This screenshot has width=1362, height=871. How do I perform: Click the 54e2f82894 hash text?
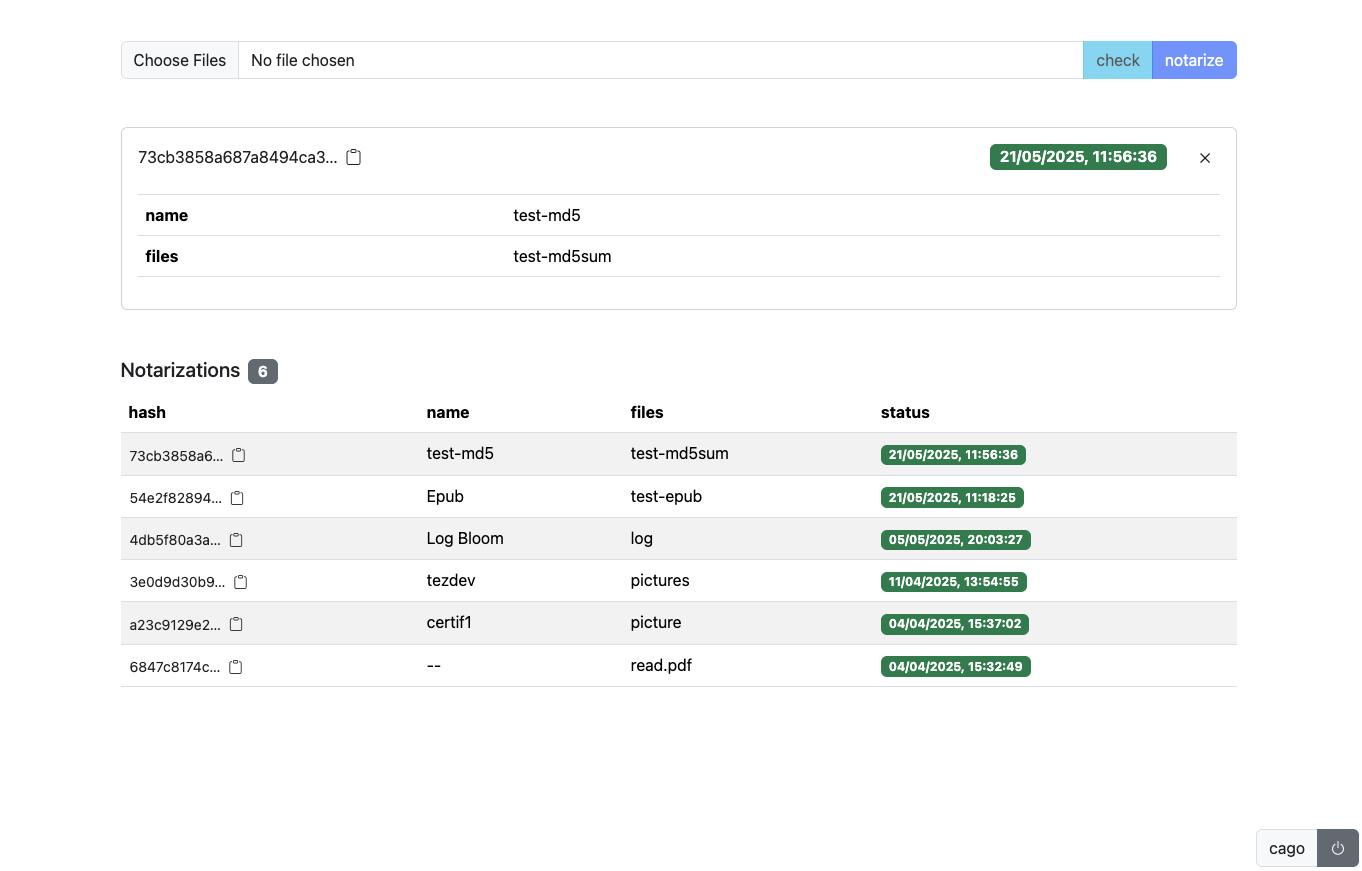(175, 498)
